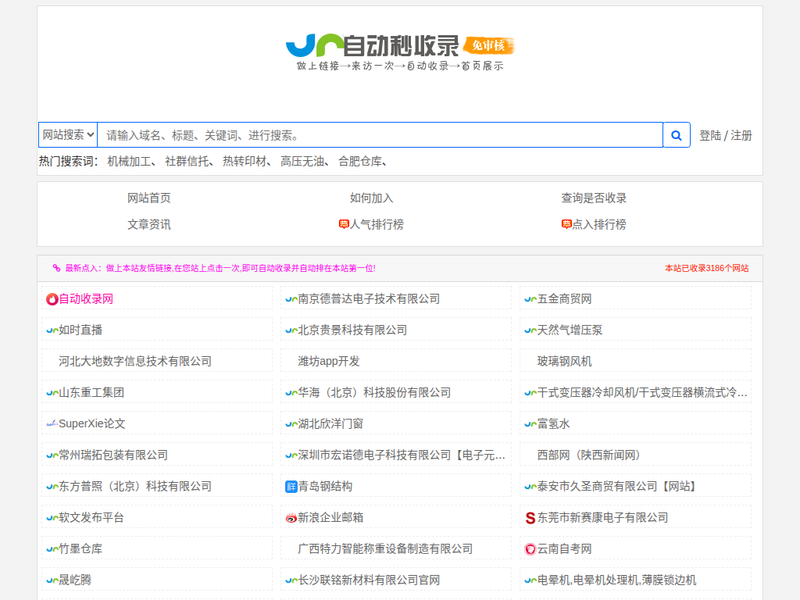Viewport: 800px width, 600px height.
Task: Open the 玻璃钢风机 listing
Action: pos(564,361)
